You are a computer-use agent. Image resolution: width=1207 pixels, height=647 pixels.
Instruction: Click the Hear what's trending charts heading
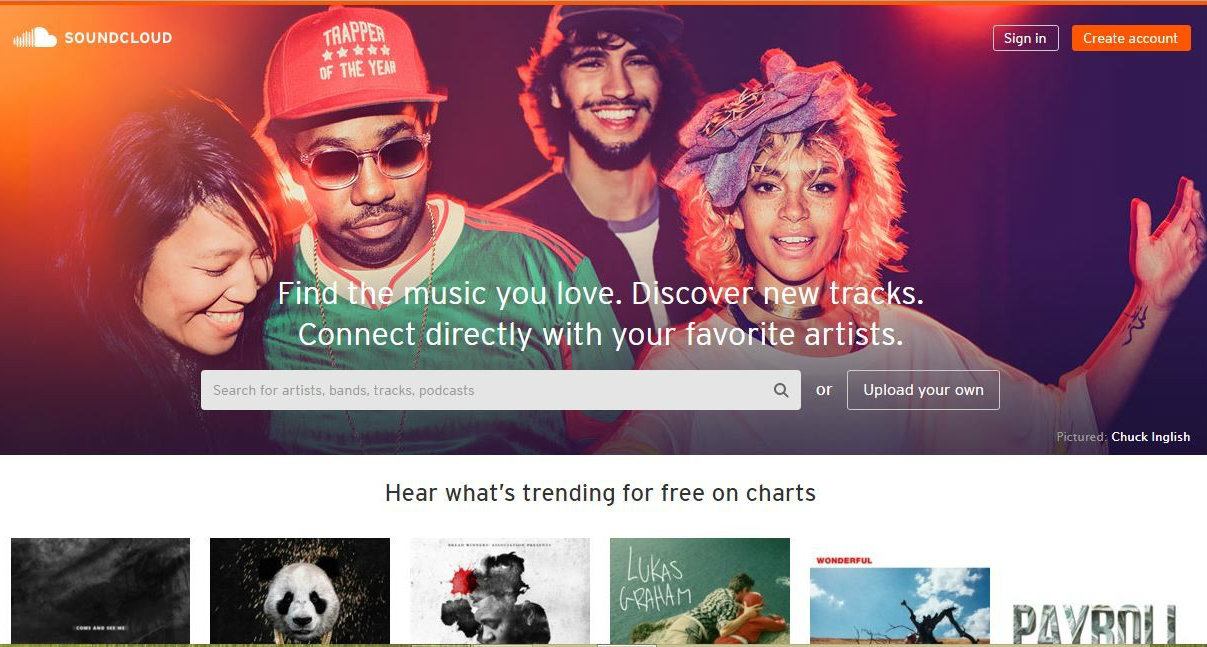tap(600, 493)
